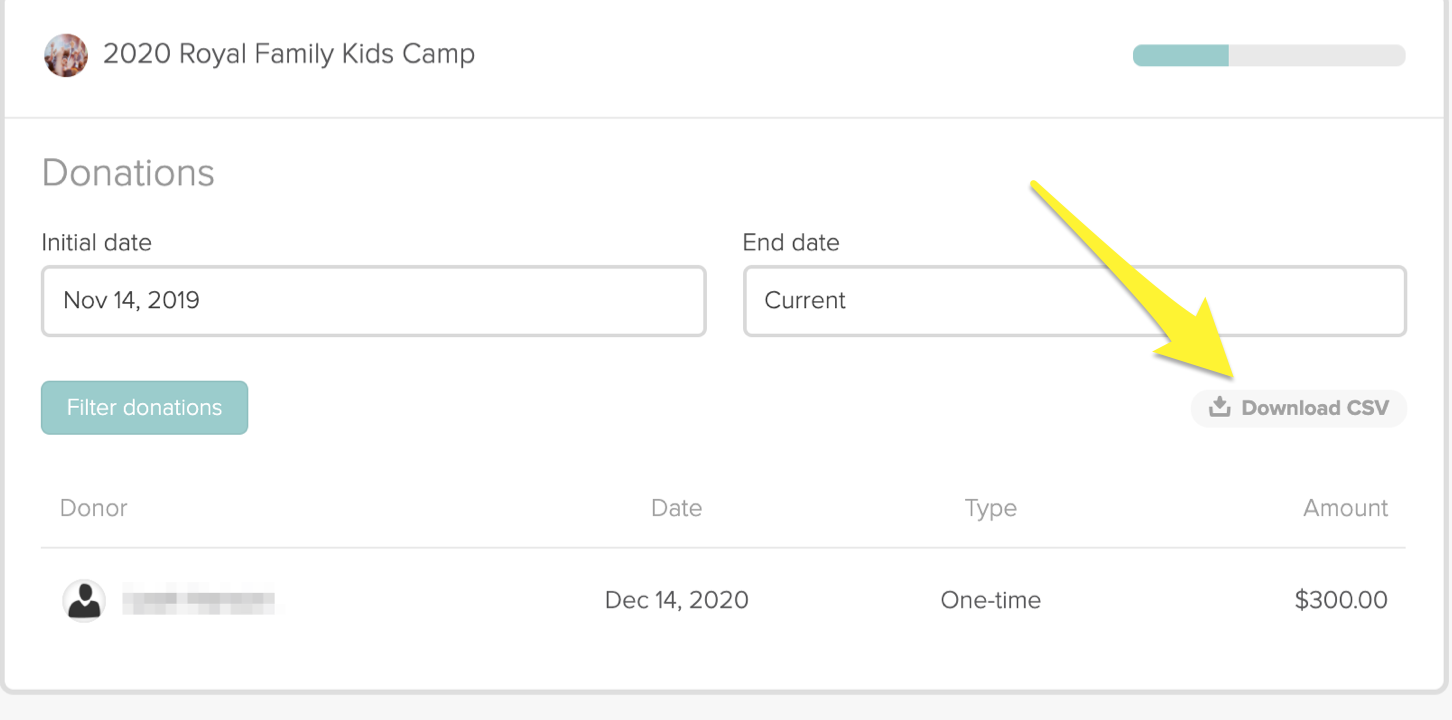
Task: Click the Type column header
Action: [991, 508]
